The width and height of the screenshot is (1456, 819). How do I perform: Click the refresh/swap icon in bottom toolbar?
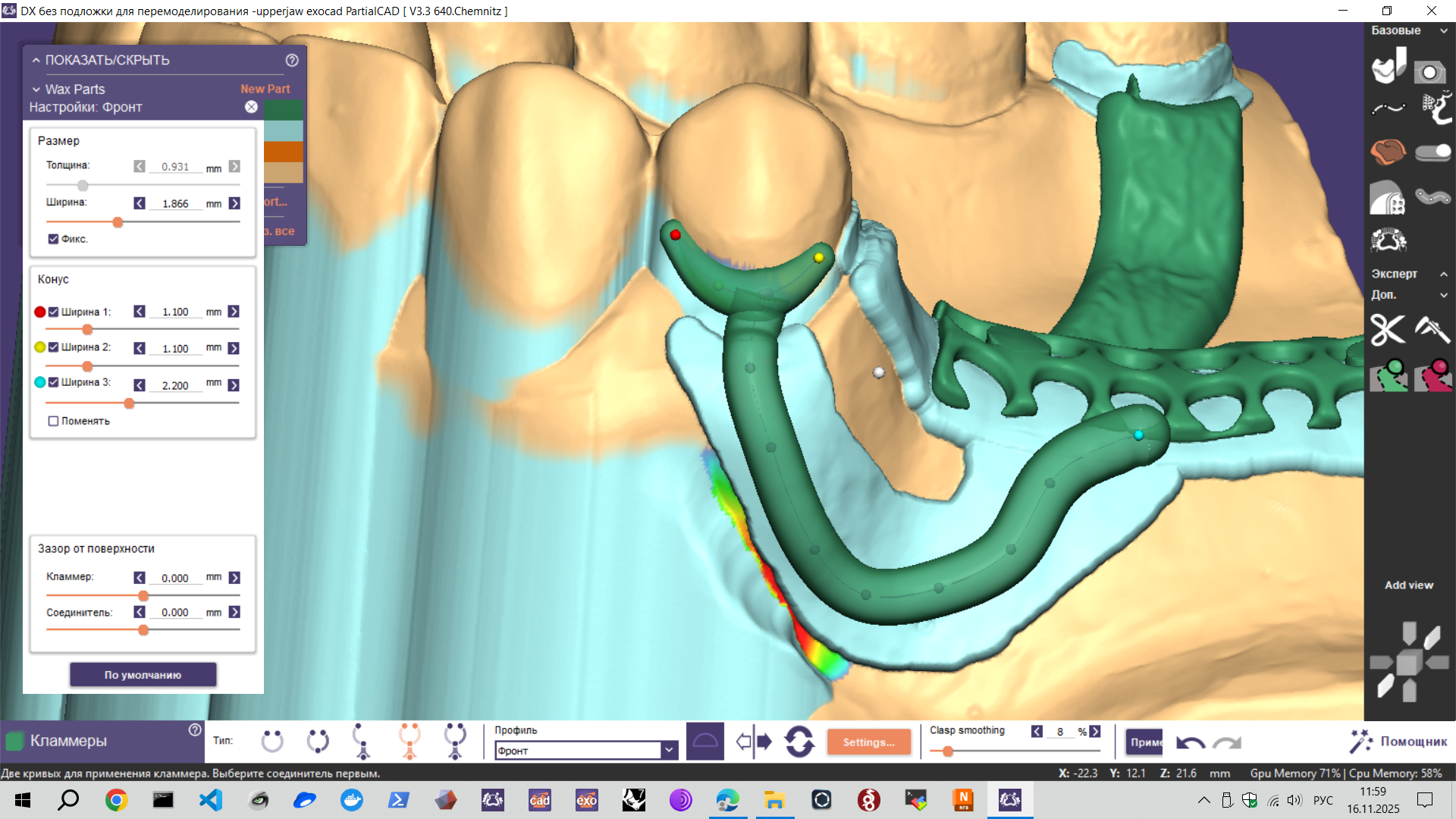[799, 742]
